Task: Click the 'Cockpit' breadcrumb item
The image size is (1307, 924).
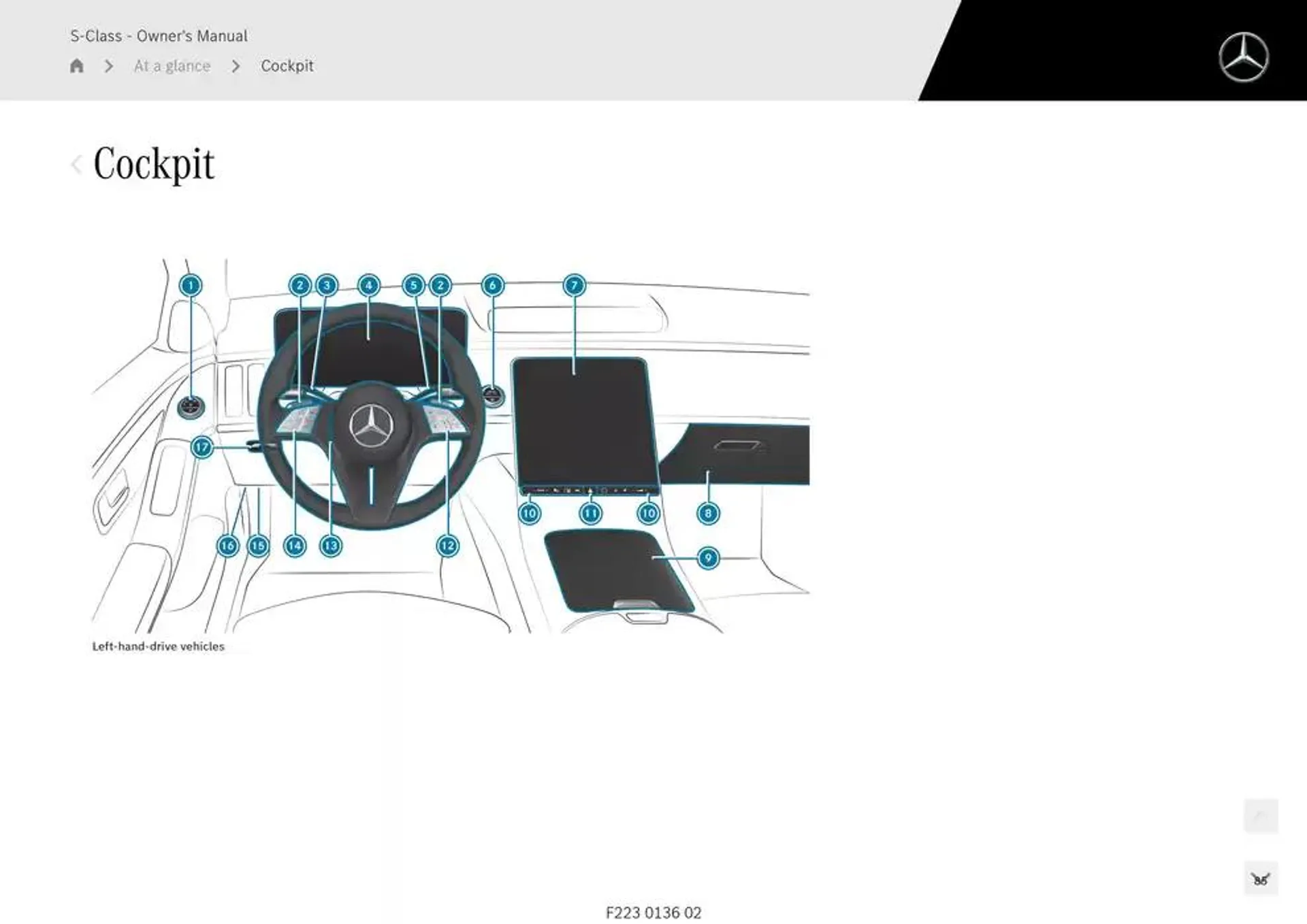Action: point(287,66)
